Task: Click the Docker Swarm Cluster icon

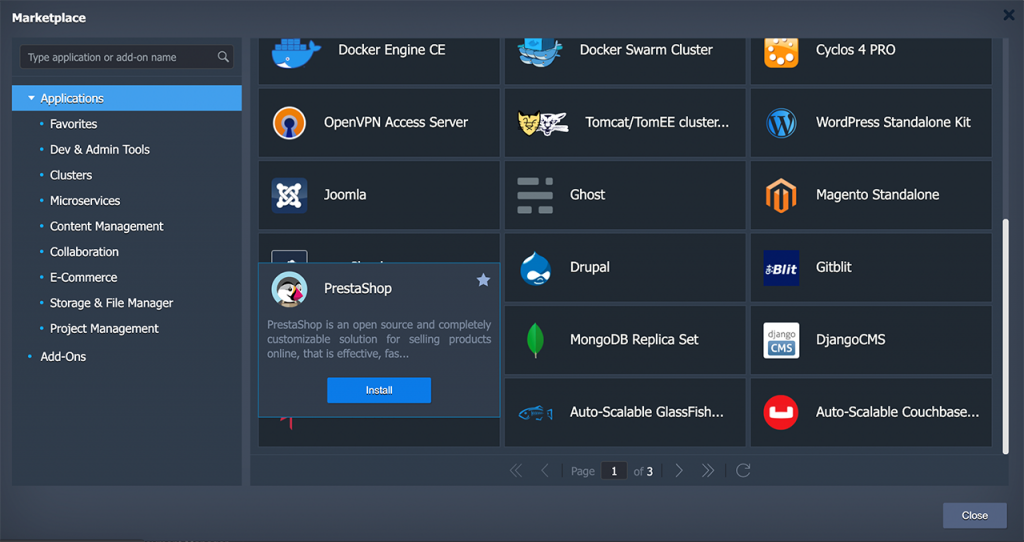Action: (x=540, y=52)
